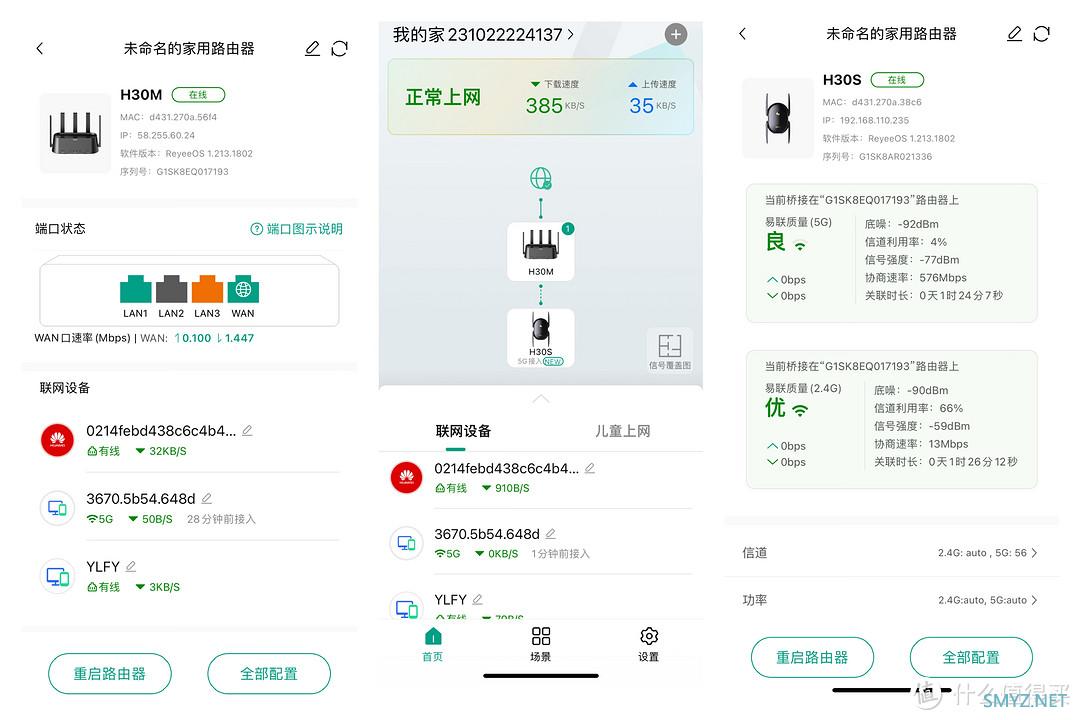
Task: Edit the router name on the H30S page
Action: tap(1015, 34)
